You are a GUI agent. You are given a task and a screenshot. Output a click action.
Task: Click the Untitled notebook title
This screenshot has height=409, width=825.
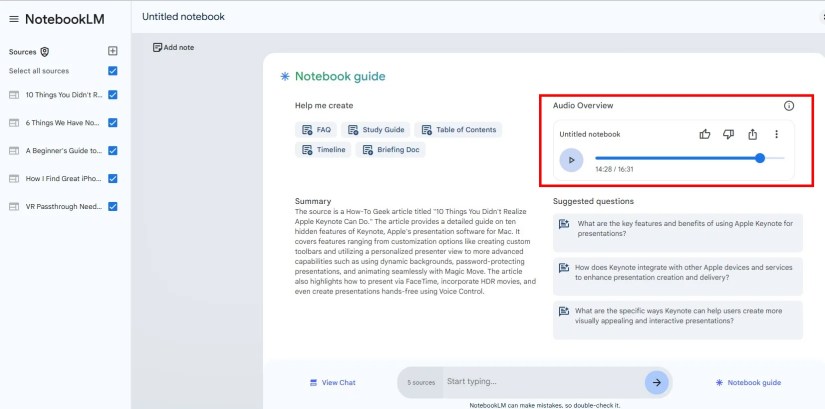coord(183,17)
